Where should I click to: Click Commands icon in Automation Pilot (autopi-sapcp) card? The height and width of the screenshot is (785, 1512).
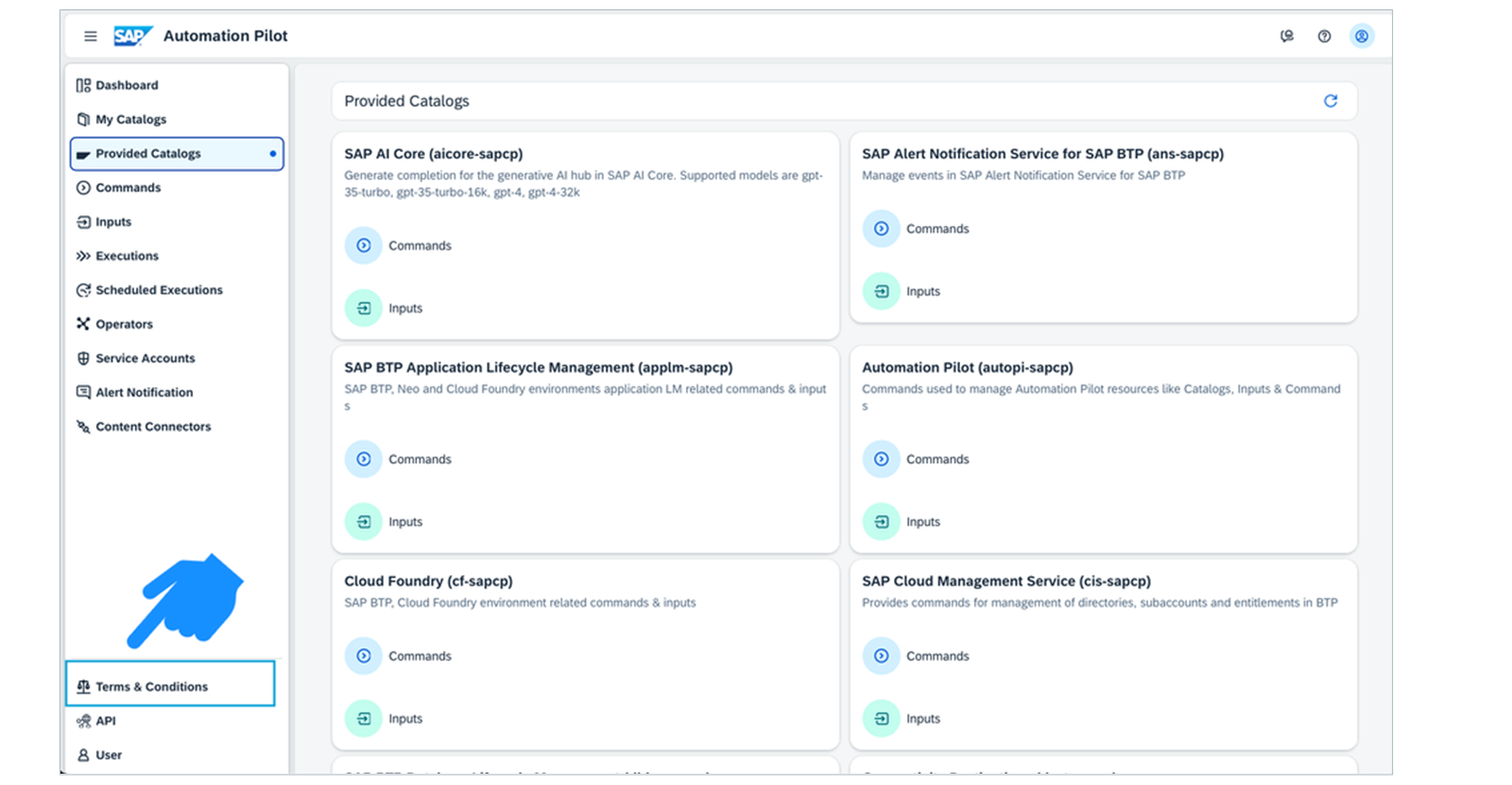(882, 459)
